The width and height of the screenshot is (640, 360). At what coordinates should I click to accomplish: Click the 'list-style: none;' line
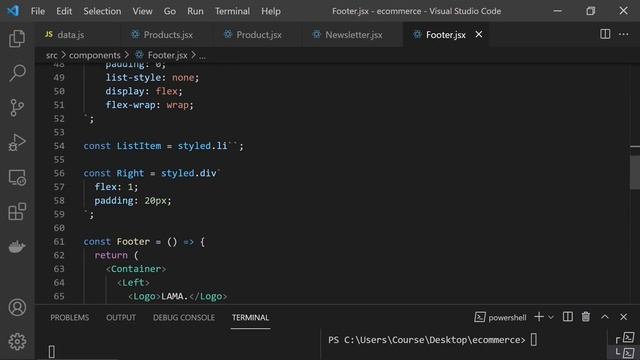pyautogui.click(x=152, y=78)
